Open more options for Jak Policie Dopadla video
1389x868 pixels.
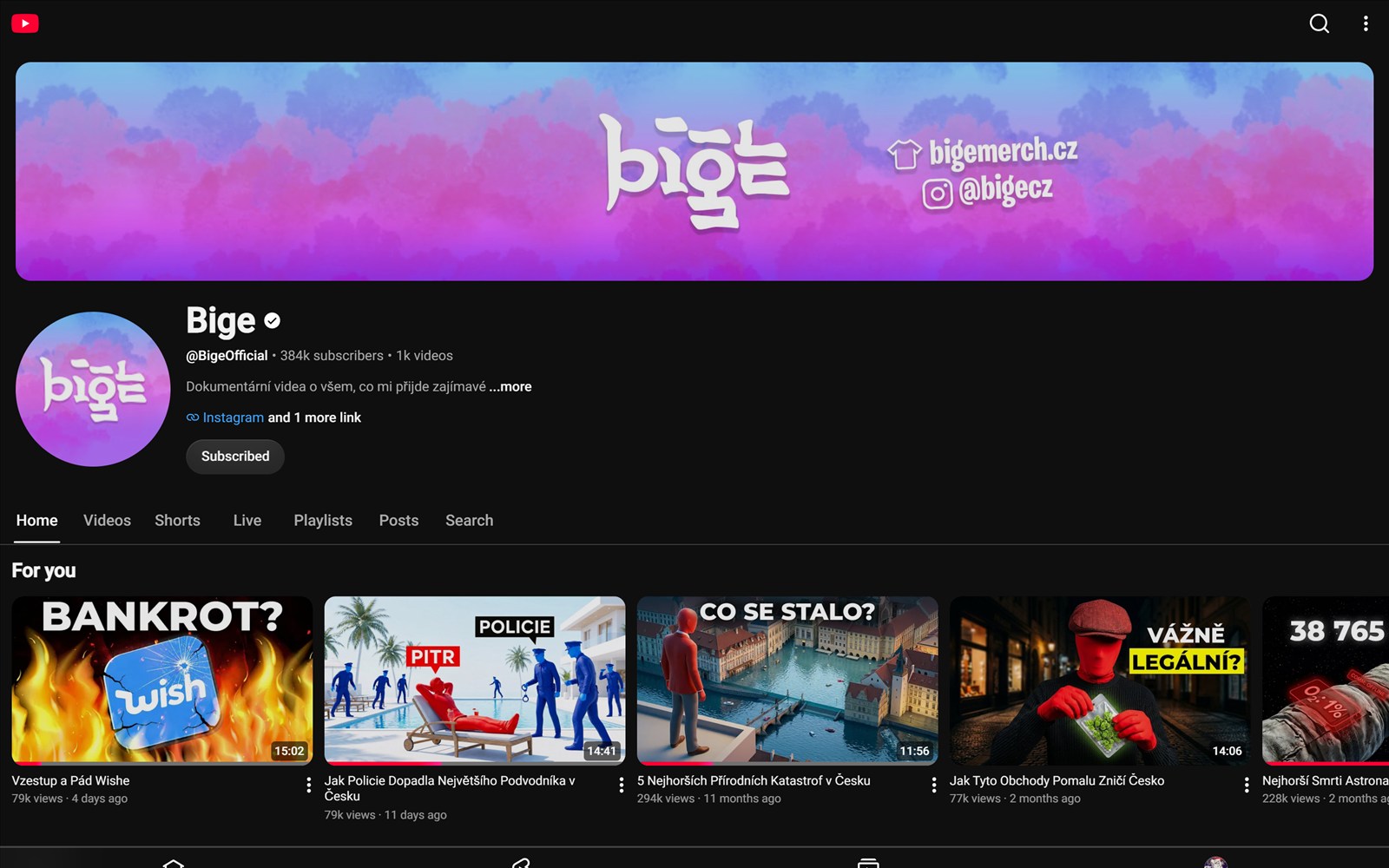coord(621,785)
